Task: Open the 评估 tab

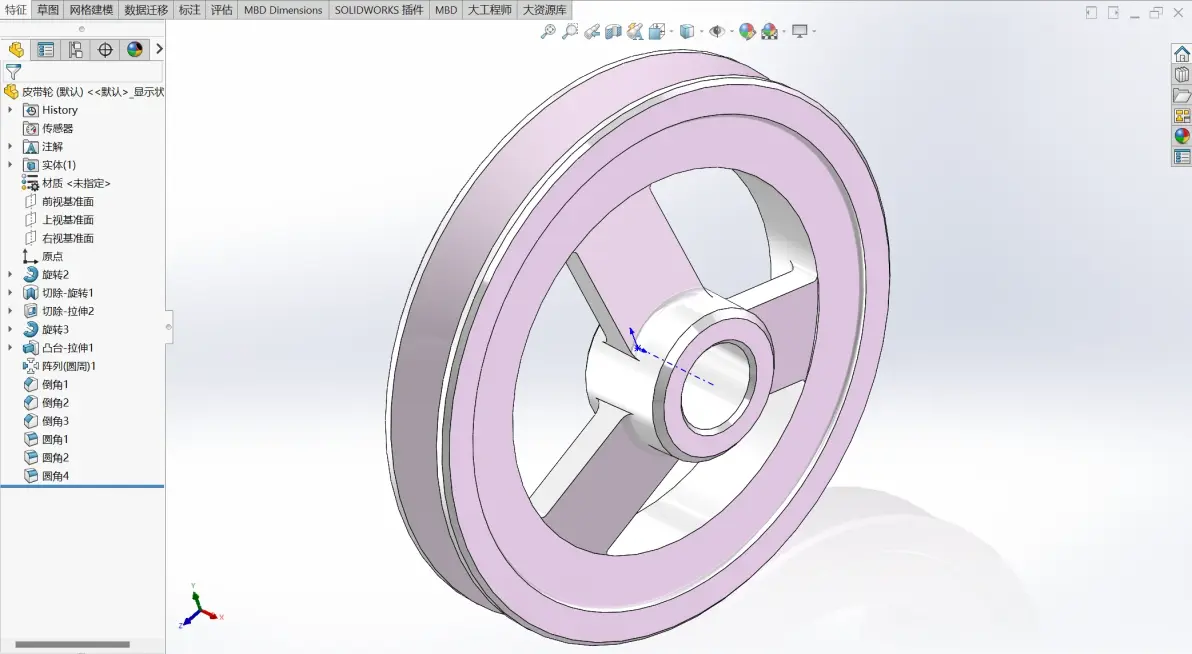Action: point(221,10)
